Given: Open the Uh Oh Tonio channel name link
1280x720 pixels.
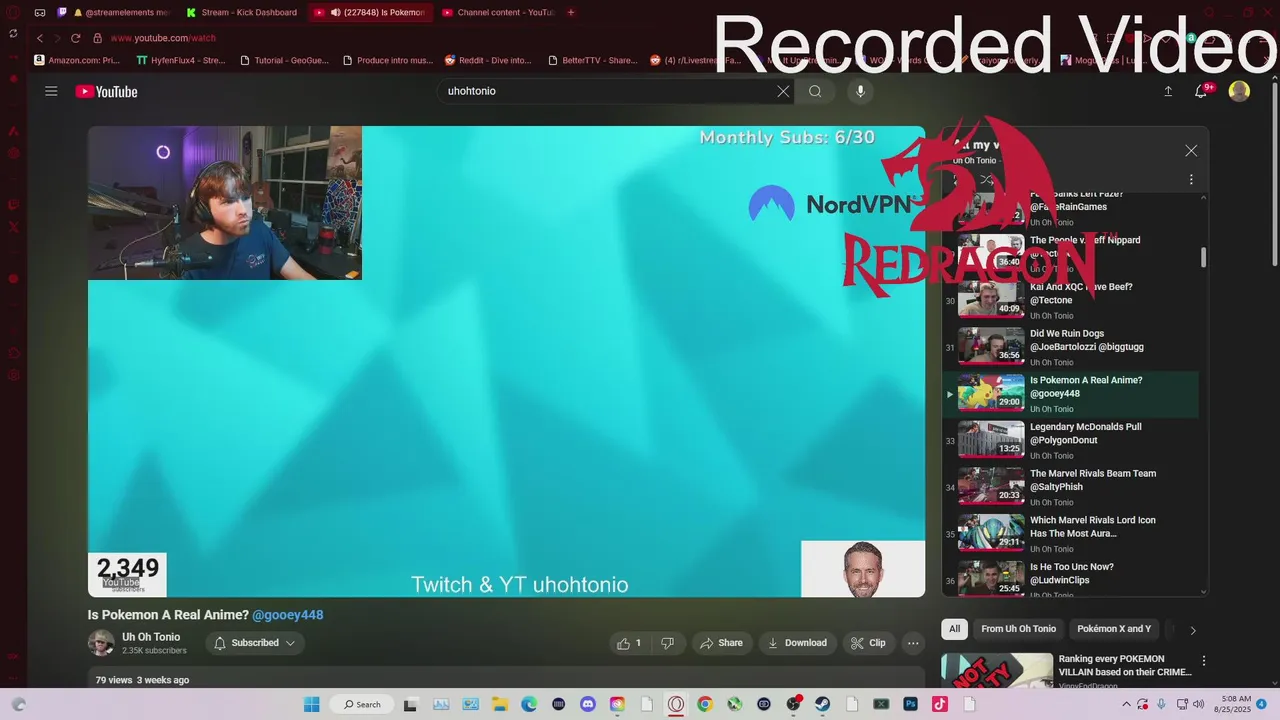Looking at the screenshot, I should click(151, 637).
